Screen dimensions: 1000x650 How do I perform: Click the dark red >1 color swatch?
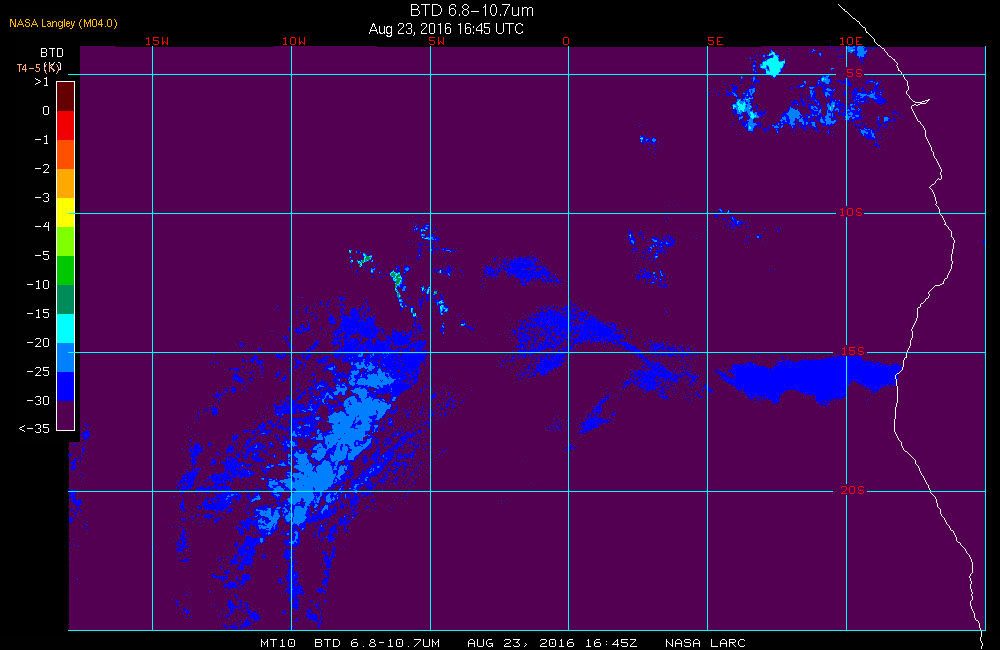coord(66,97)
